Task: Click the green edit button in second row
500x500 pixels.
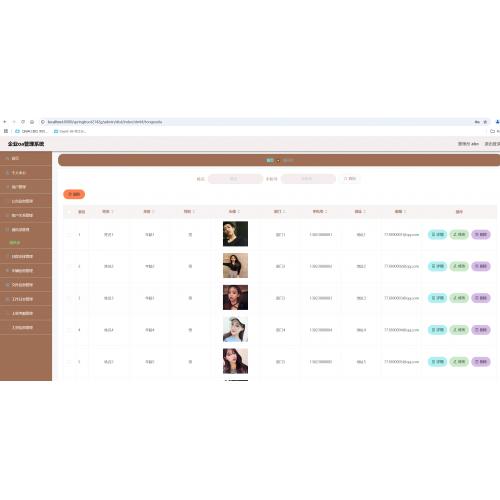Action: point(459,266)
